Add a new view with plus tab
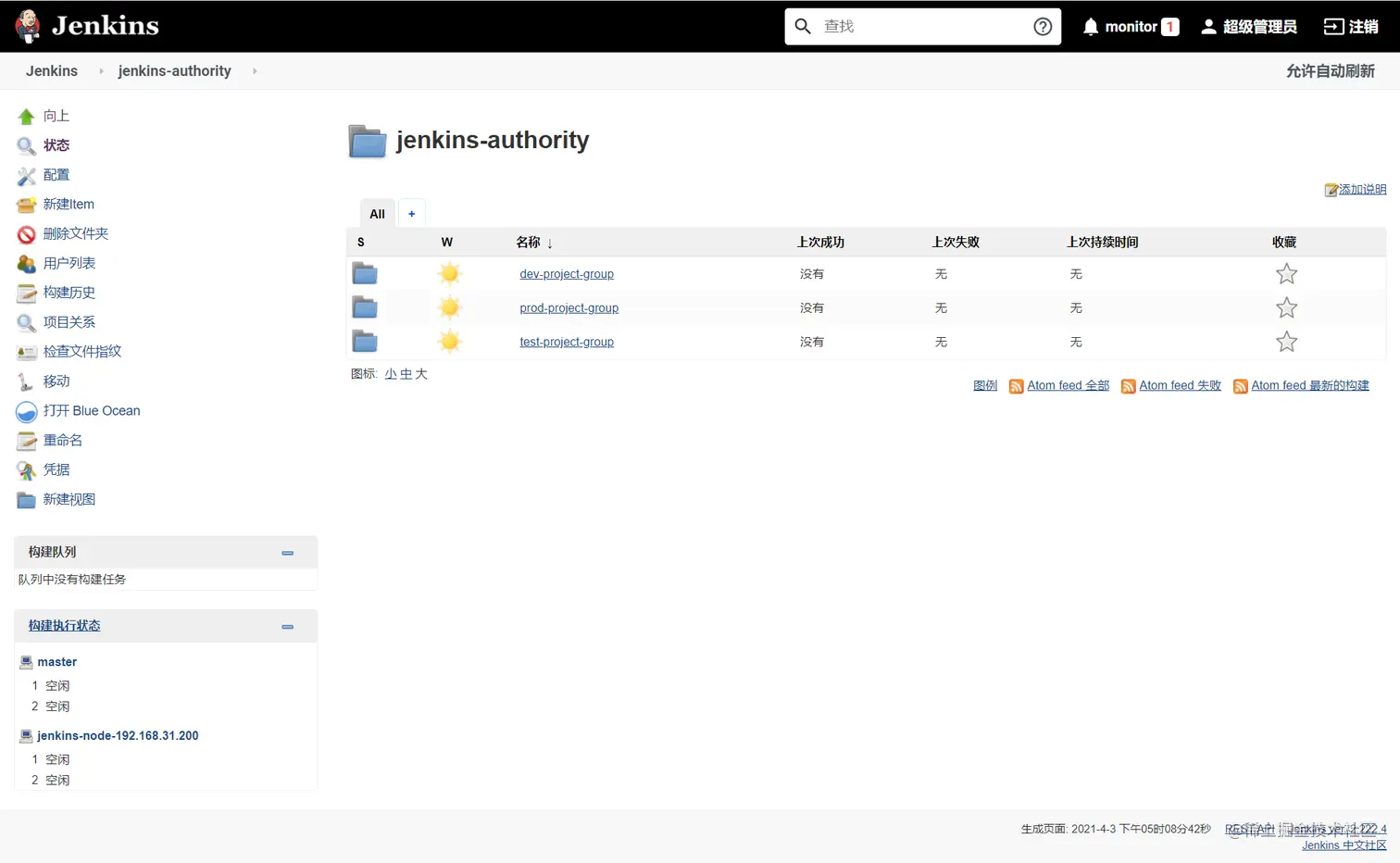1400x863 pixels. coord(411,214)
